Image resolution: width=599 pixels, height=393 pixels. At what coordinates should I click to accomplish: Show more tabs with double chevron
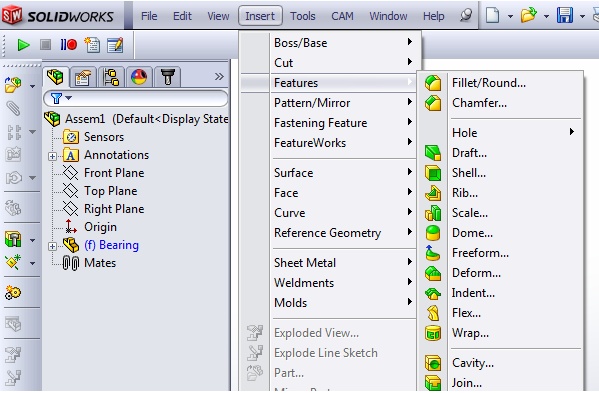(x=219, y=76)
